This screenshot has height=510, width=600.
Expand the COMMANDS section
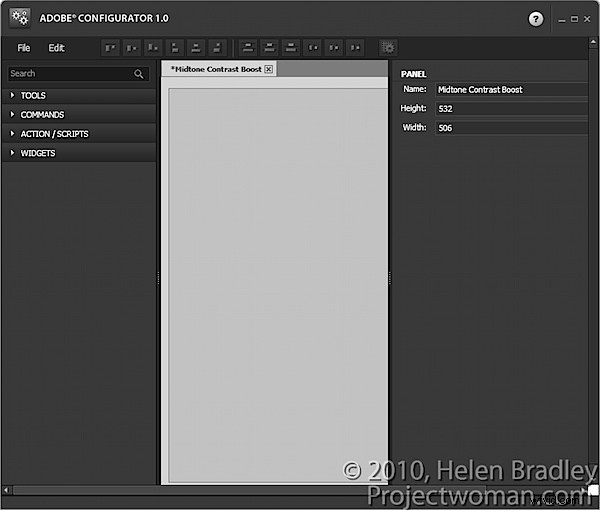[x=79, y=114]
